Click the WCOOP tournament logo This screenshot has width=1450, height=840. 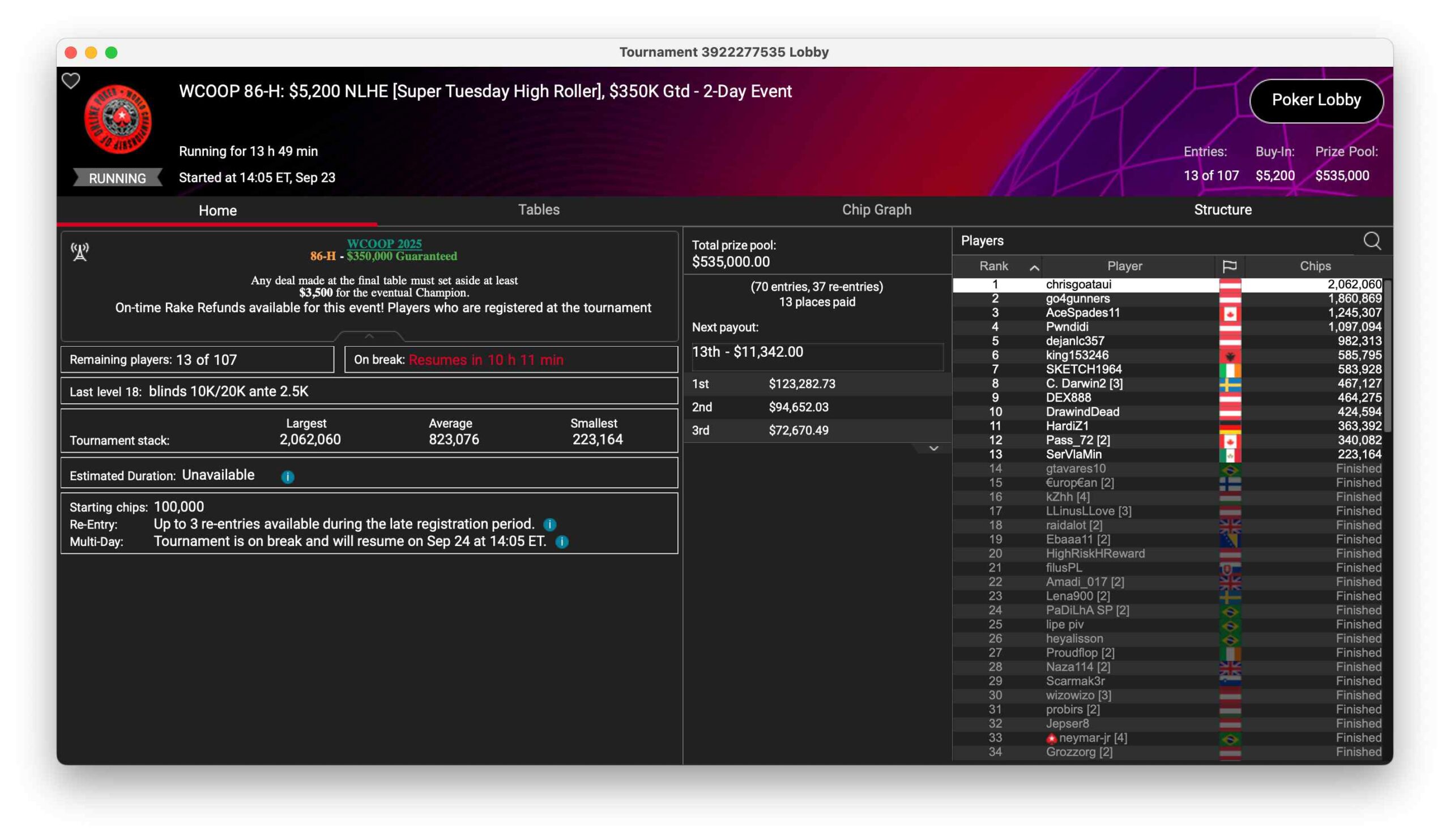pyautogui.click(x=118, y=119)
